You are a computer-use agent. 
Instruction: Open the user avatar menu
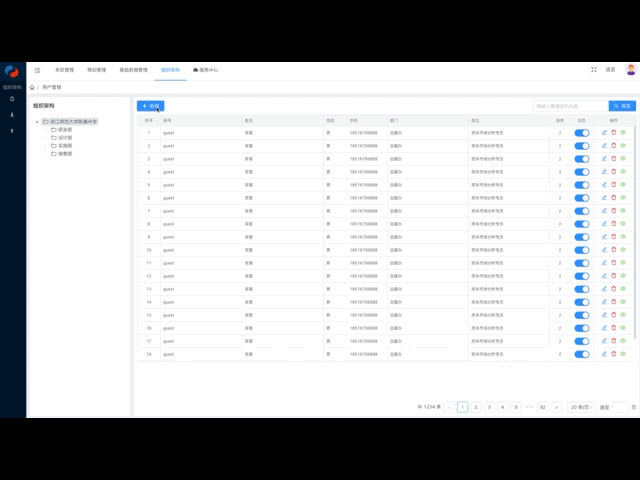pyautogui.click(x=631, y=69)
